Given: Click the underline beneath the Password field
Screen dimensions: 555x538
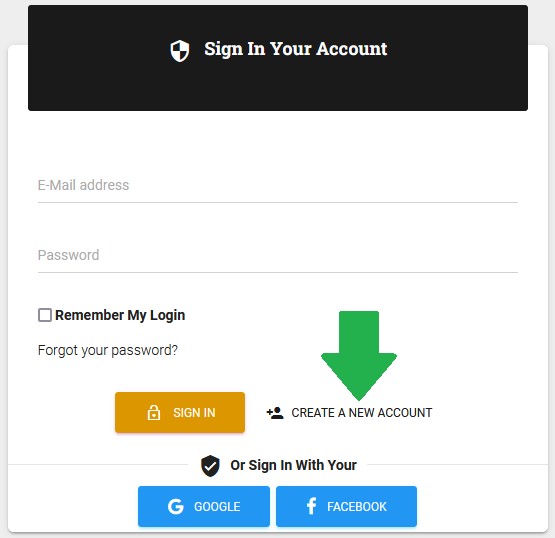Looking at the screenshot, I should 278,273.
